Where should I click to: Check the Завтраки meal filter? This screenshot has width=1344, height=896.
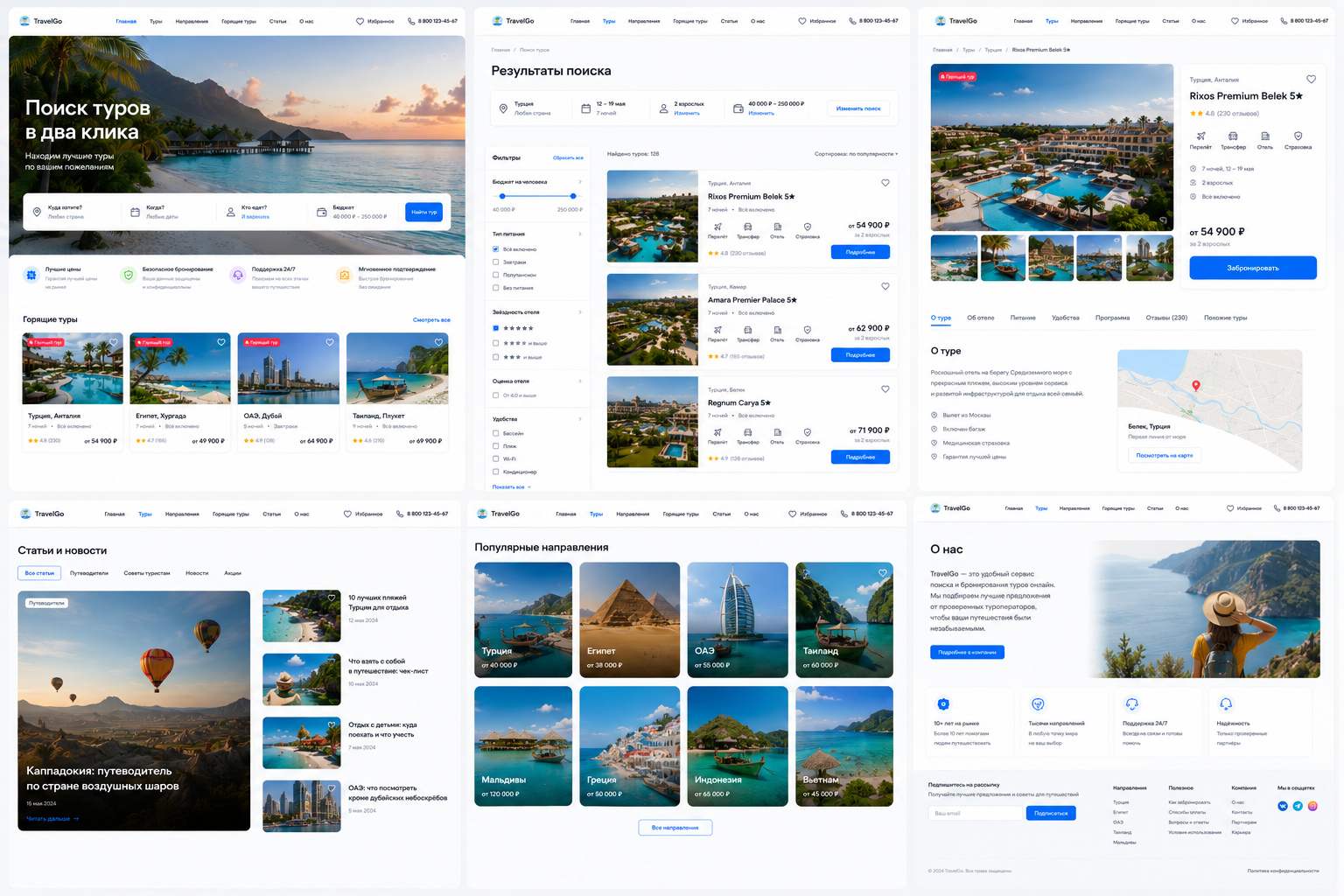coord(495,262)
